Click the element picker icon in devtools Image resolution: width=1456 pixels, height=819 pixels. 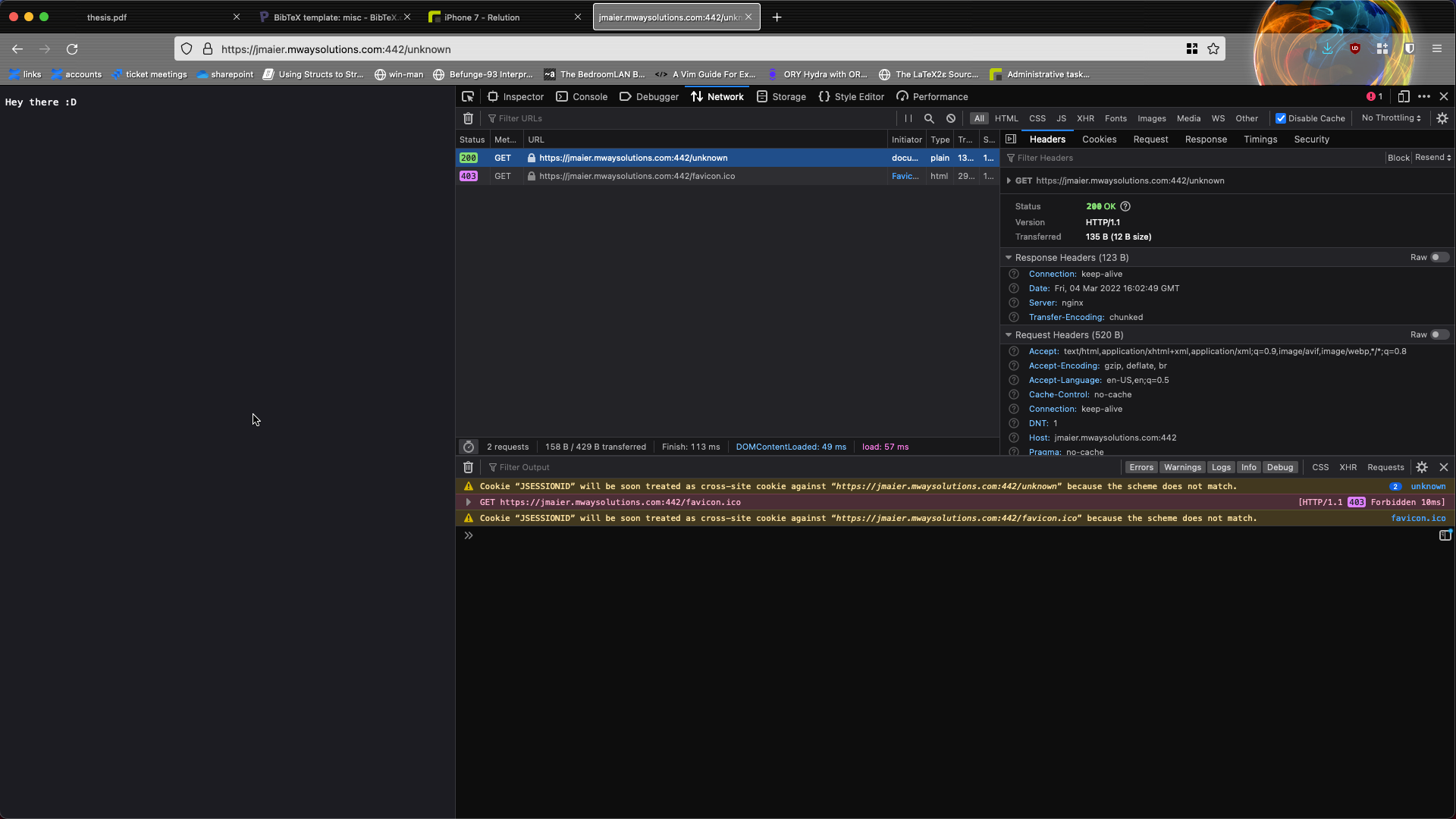tap(468, 96)
